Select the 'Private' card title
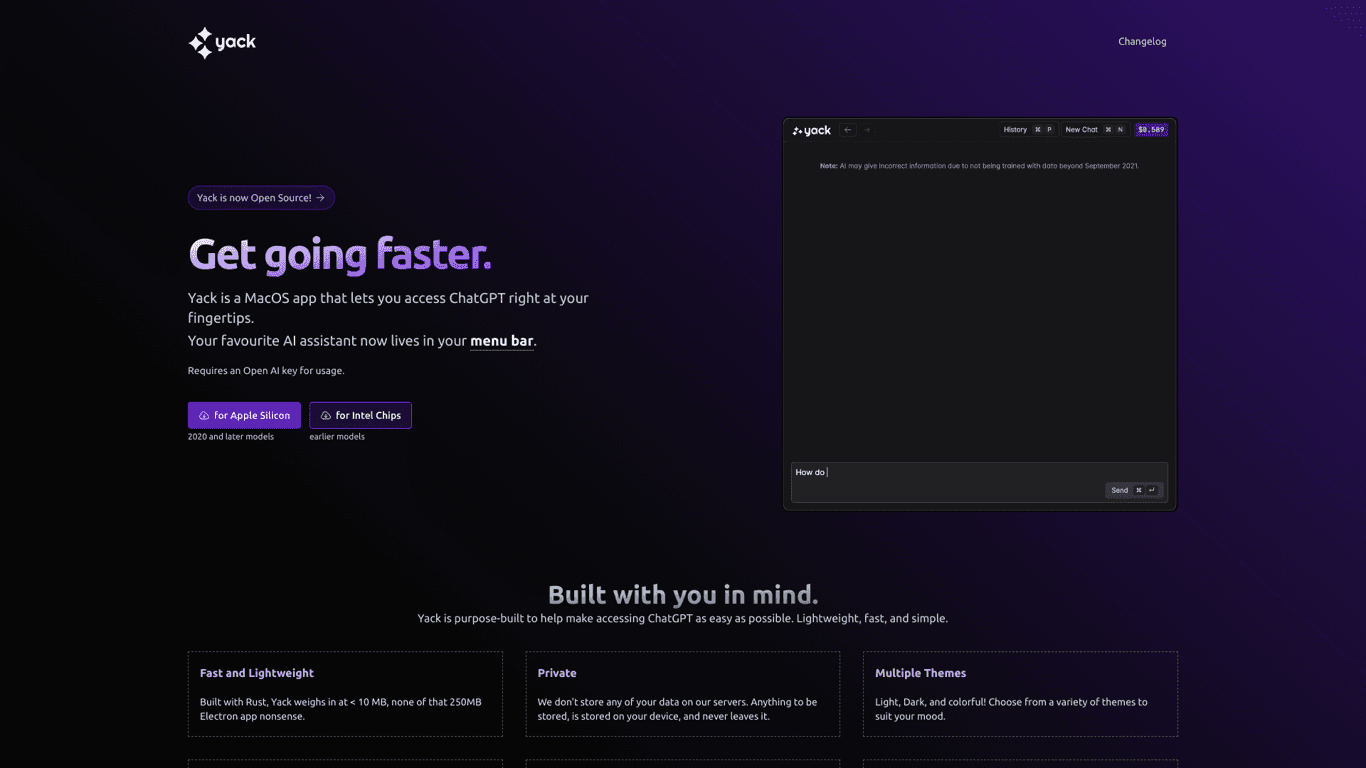 pyautogui.click(x=557, y=673)
